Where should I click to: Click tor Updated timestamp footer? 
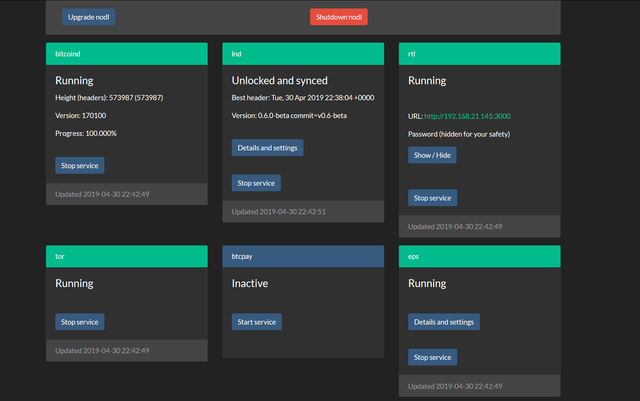point(102,350)
